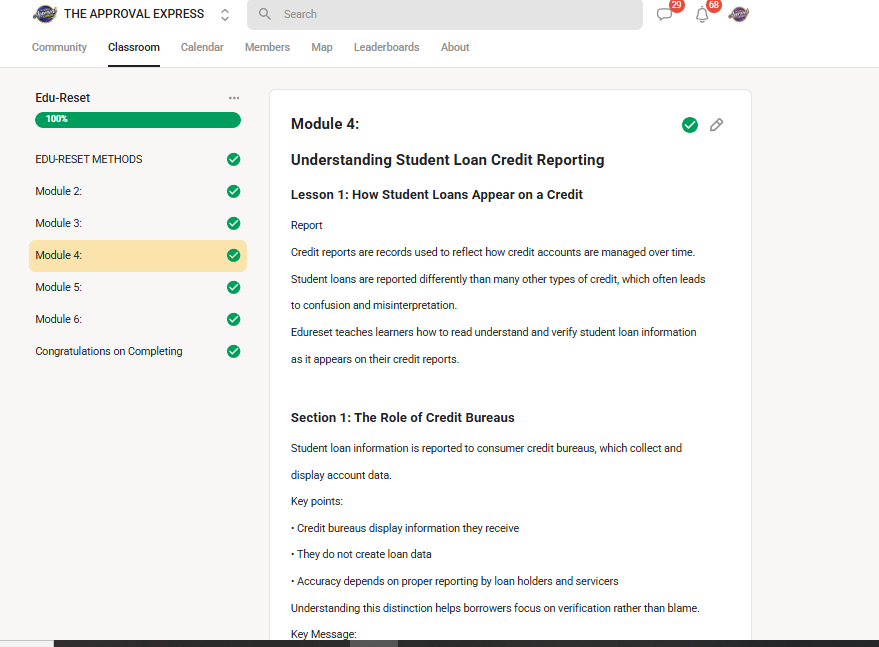Toggle lesson complete checkmark beside pencil
The width and height of the screenshot is (879, 647).
[690, 125]
